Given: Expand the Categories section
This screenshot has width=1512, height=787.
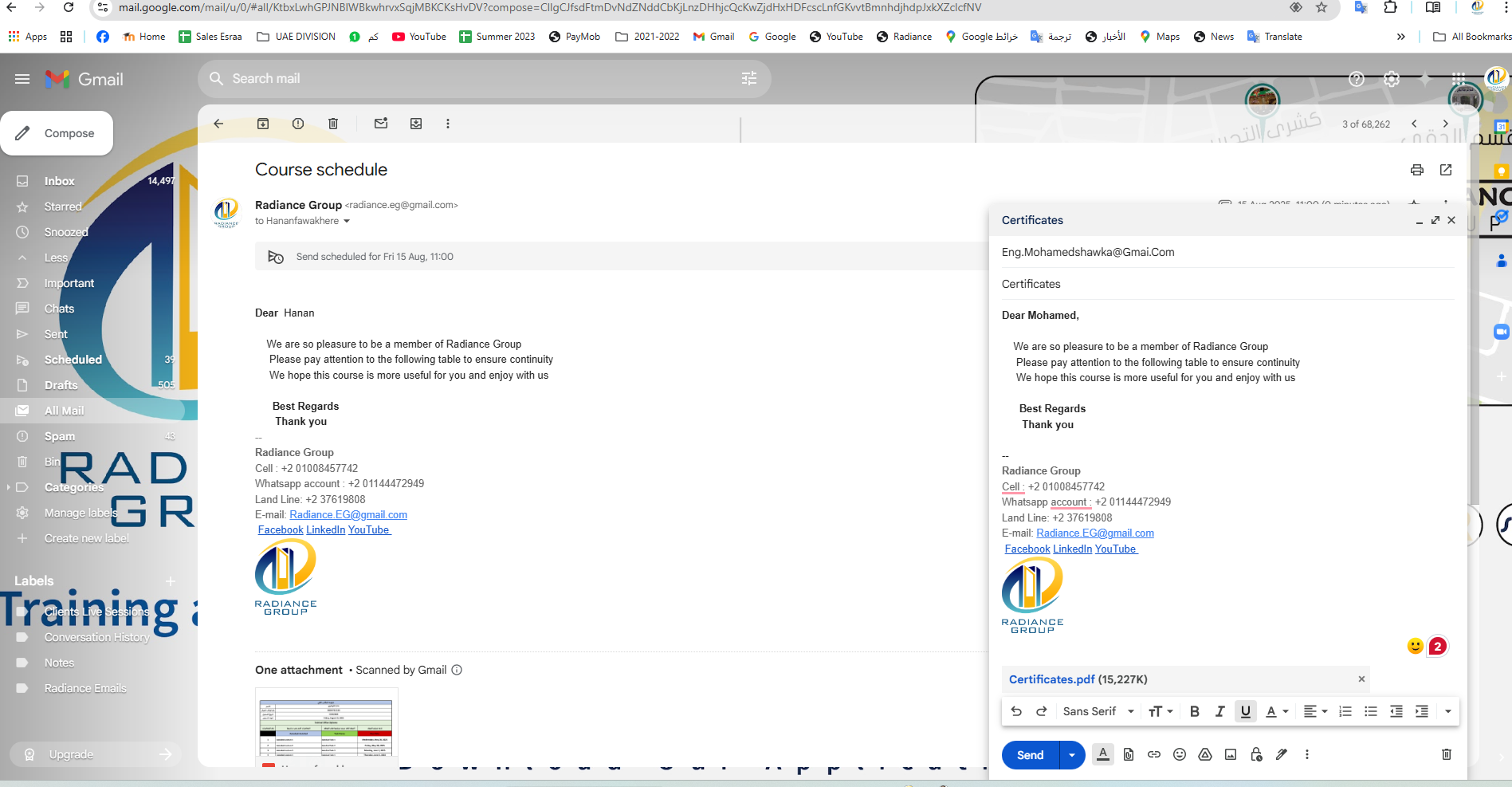Looking at the screenshot, I should tap(8, 487).
